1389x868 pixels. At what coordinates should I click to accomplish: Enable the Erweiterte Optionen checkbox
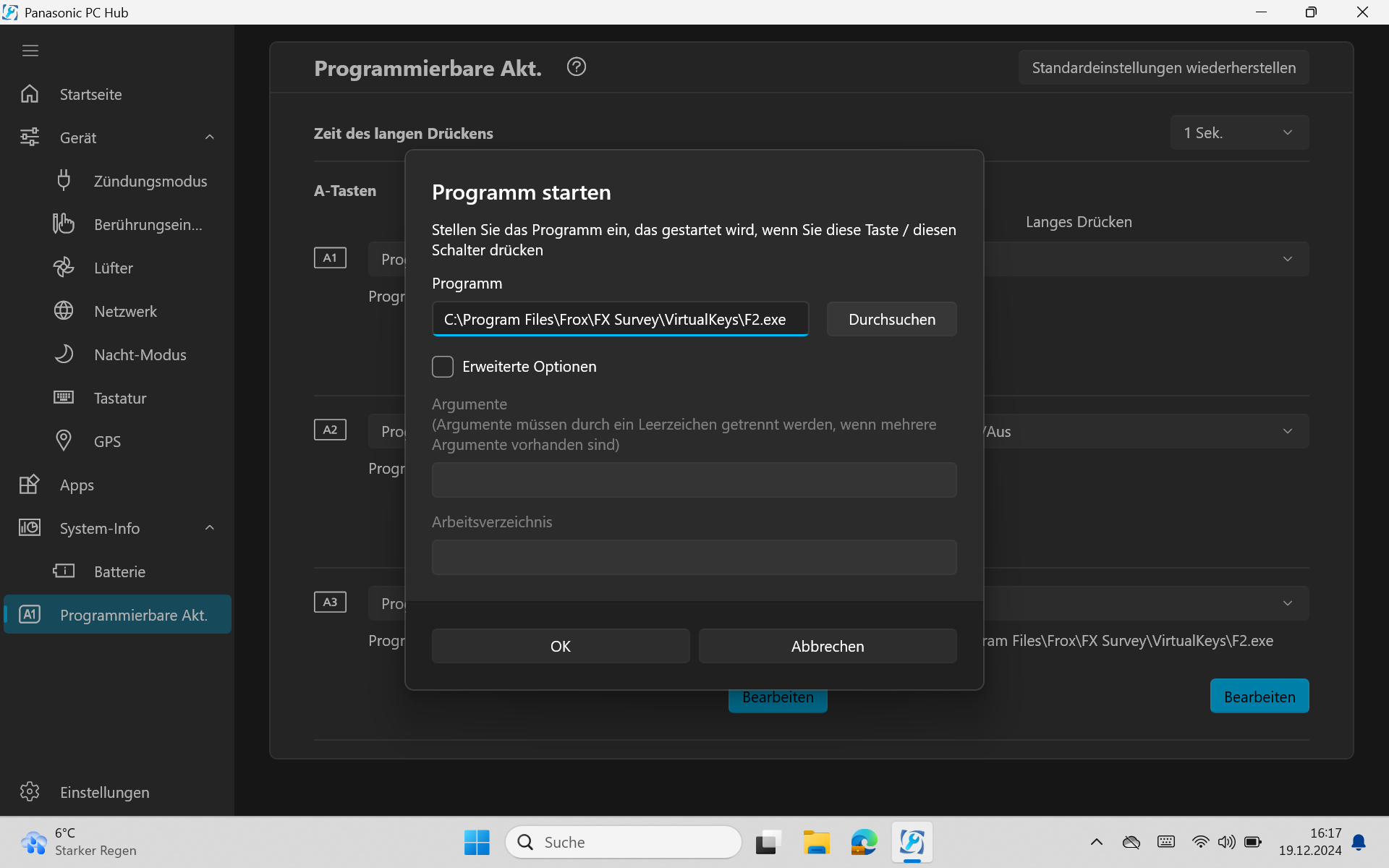443,367
